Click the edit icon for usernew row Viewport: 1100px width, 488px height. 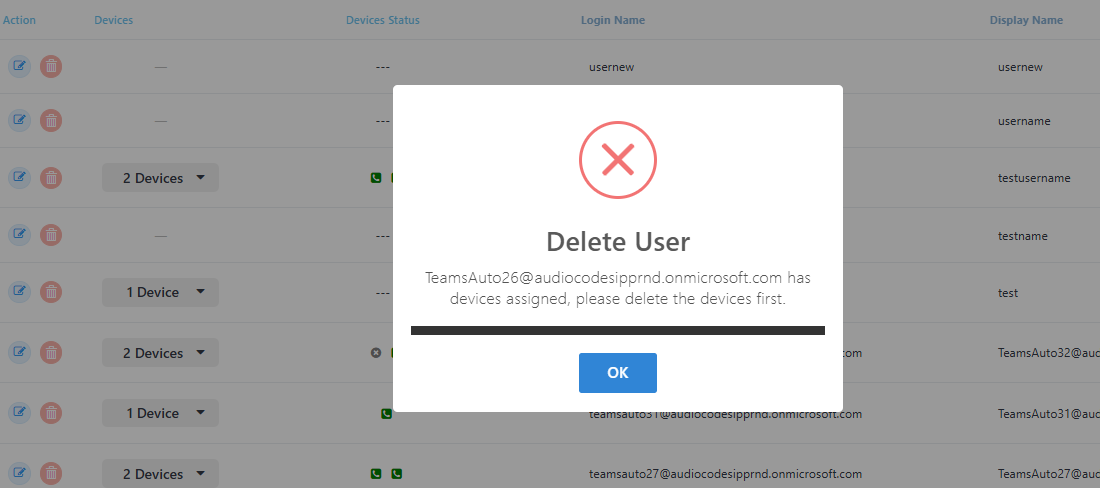pyautogui.click(x=19, y=67)
